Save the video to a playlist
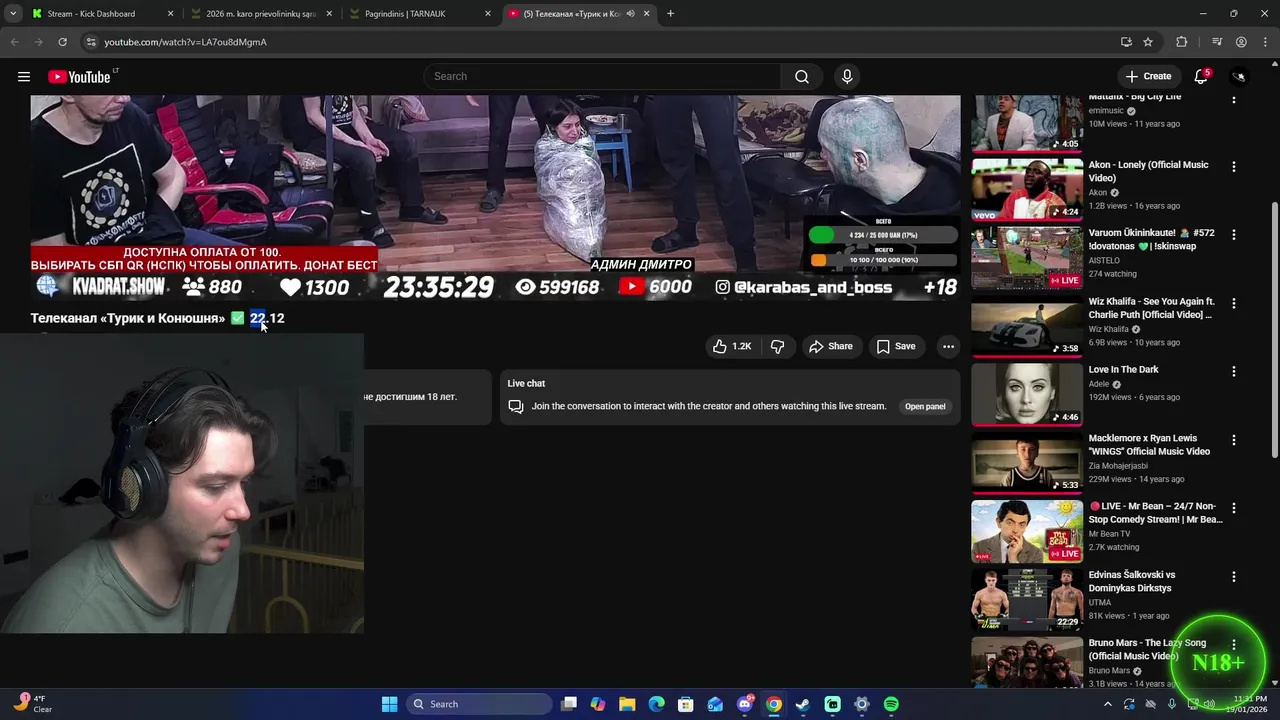The width and height of the screenshot is (1280, 720). tap(895, 346)
